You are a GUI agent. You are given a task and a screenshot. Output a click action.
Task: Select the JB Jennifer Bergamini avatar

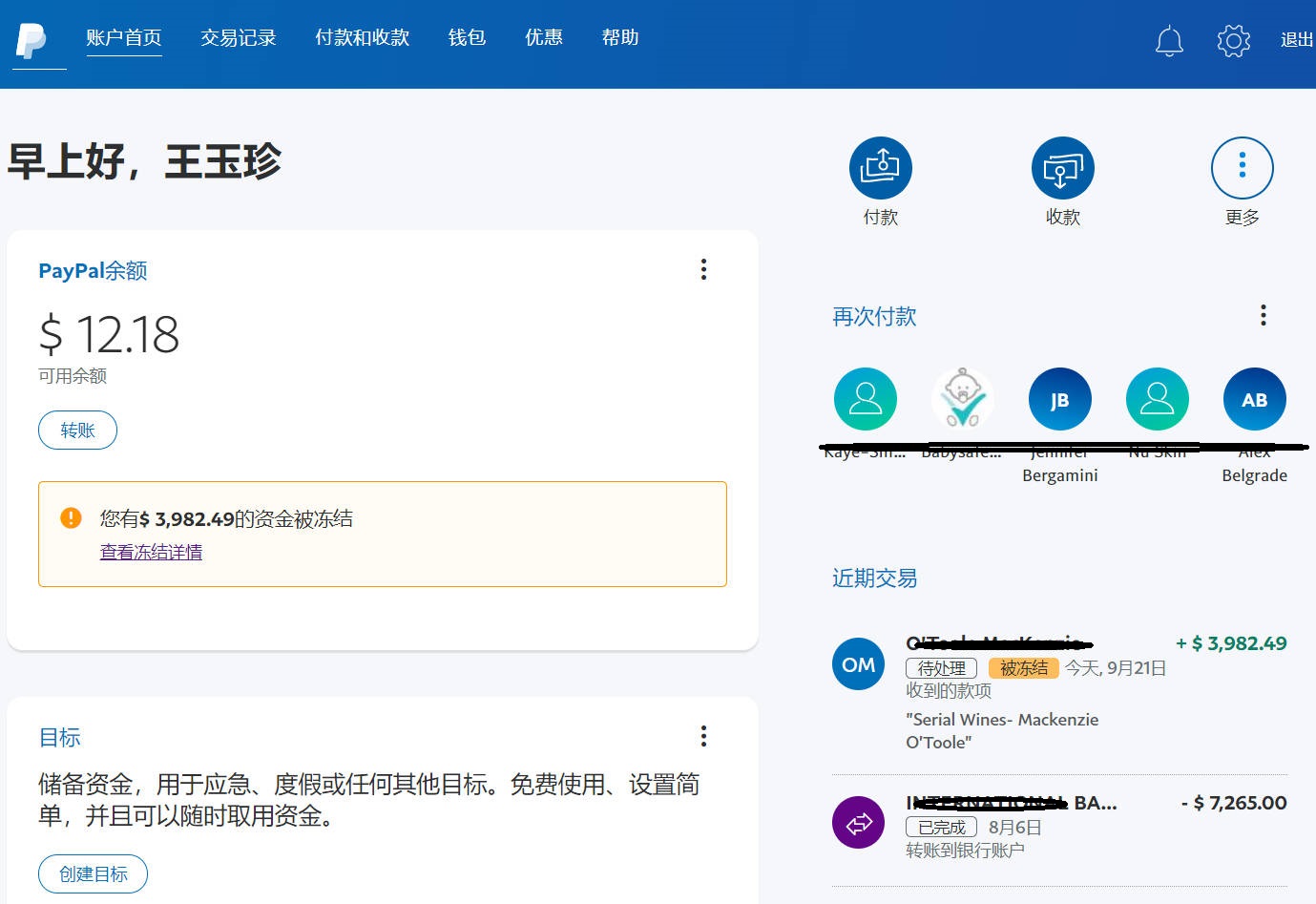1060,399
